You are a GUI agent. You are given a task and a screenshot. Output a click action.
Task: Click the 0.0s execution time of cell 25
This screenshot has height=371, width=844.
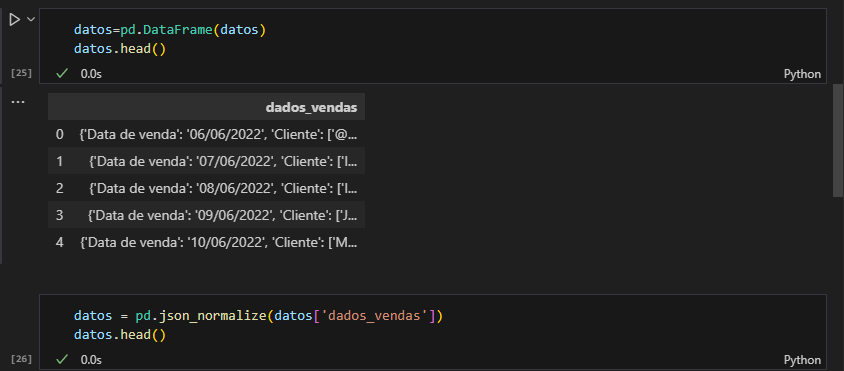tap(91, 74)
